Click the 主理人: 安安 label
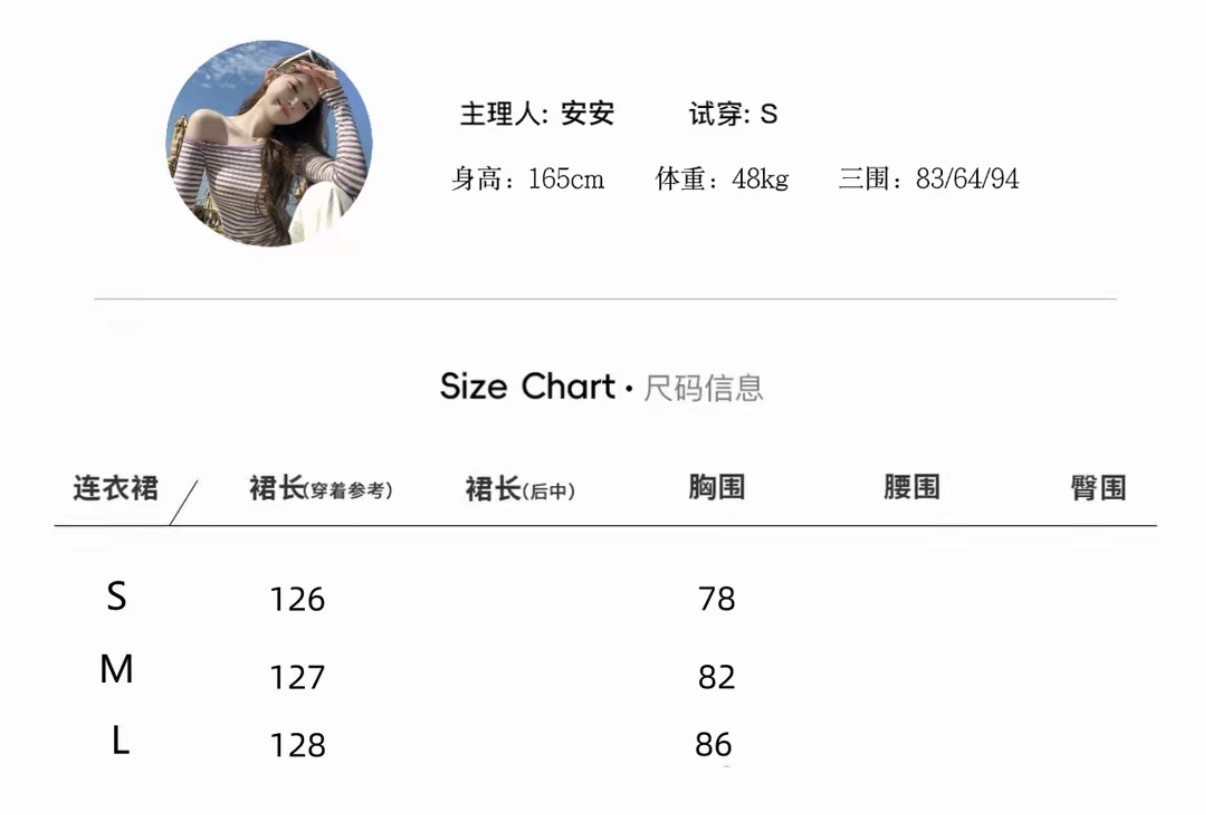Screen dimensions: 1206x815 click(536, 115)
